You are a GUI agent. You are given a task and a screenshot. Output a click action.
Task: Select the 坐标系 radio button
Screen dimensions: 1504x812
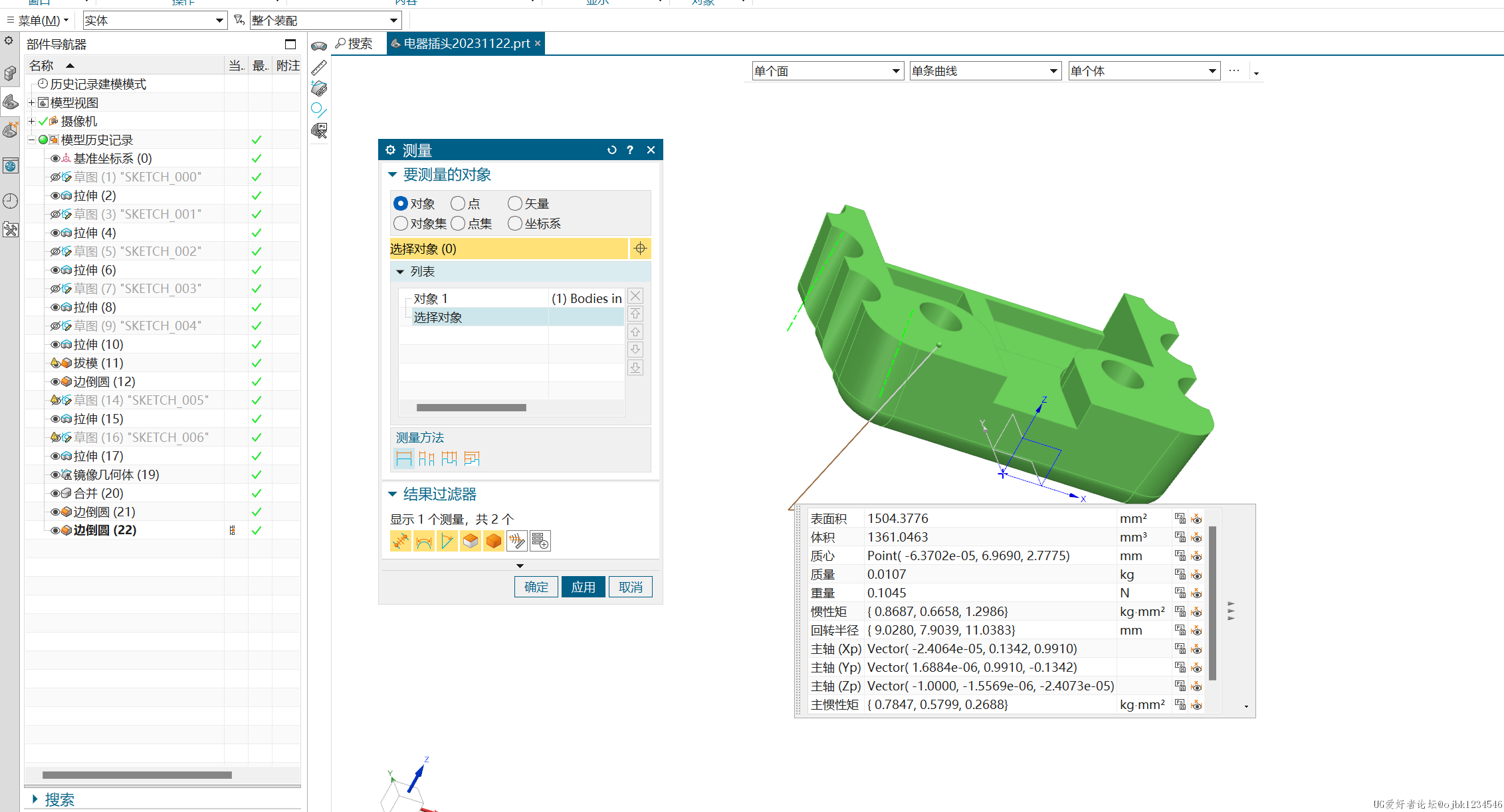pyautogui.click(x=515, y=223)
